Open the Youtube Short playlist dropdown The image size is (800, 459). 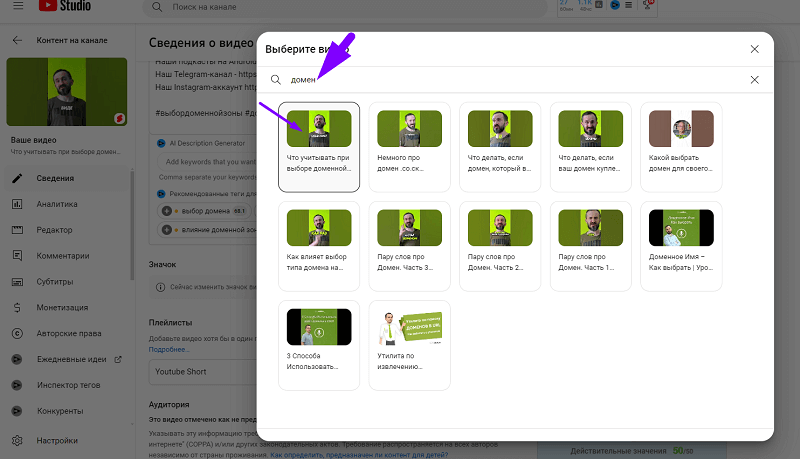point(204,372)
